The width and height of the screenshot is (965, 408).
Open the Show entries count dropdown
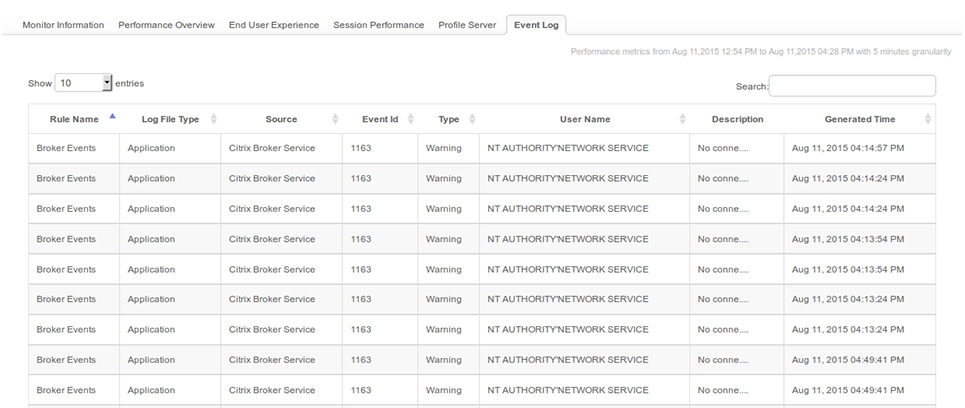point(84,84)
